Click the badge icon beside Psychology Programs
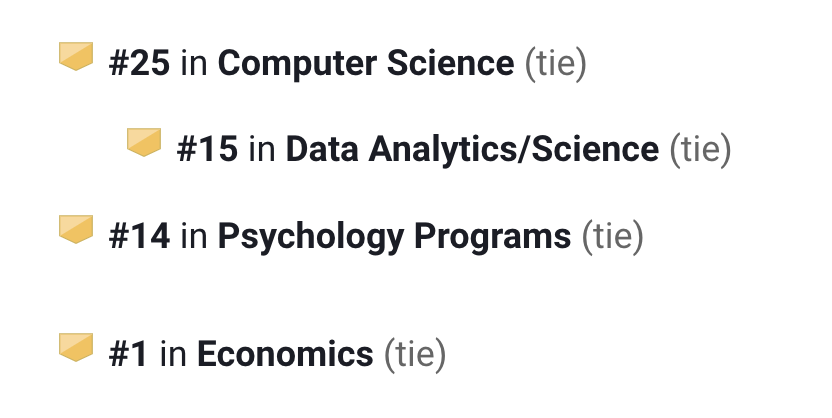 click(76, 229)
